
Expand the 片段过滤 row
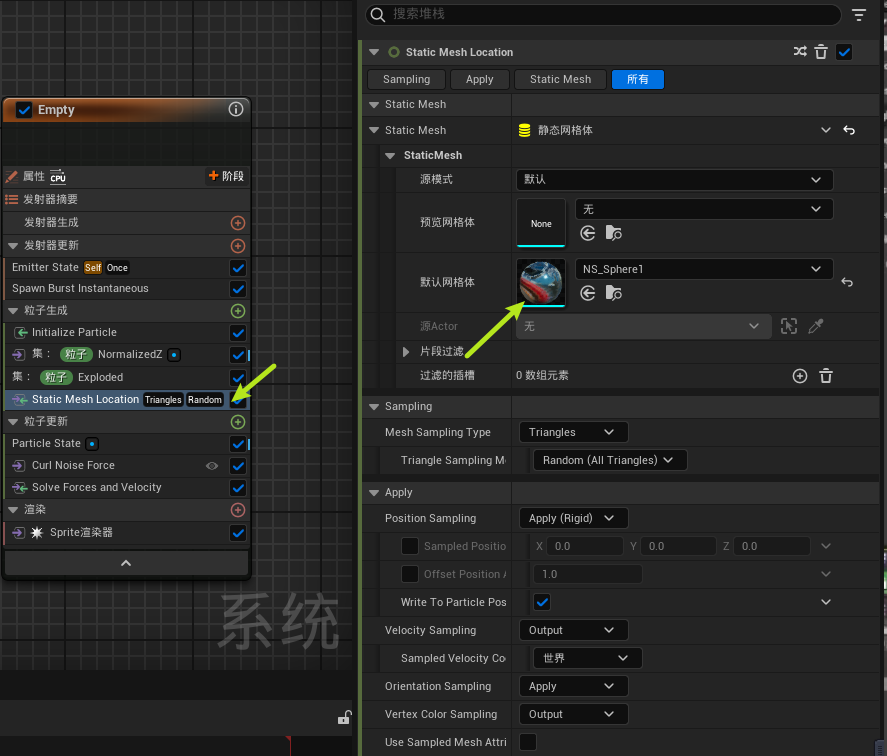(405, 351)
